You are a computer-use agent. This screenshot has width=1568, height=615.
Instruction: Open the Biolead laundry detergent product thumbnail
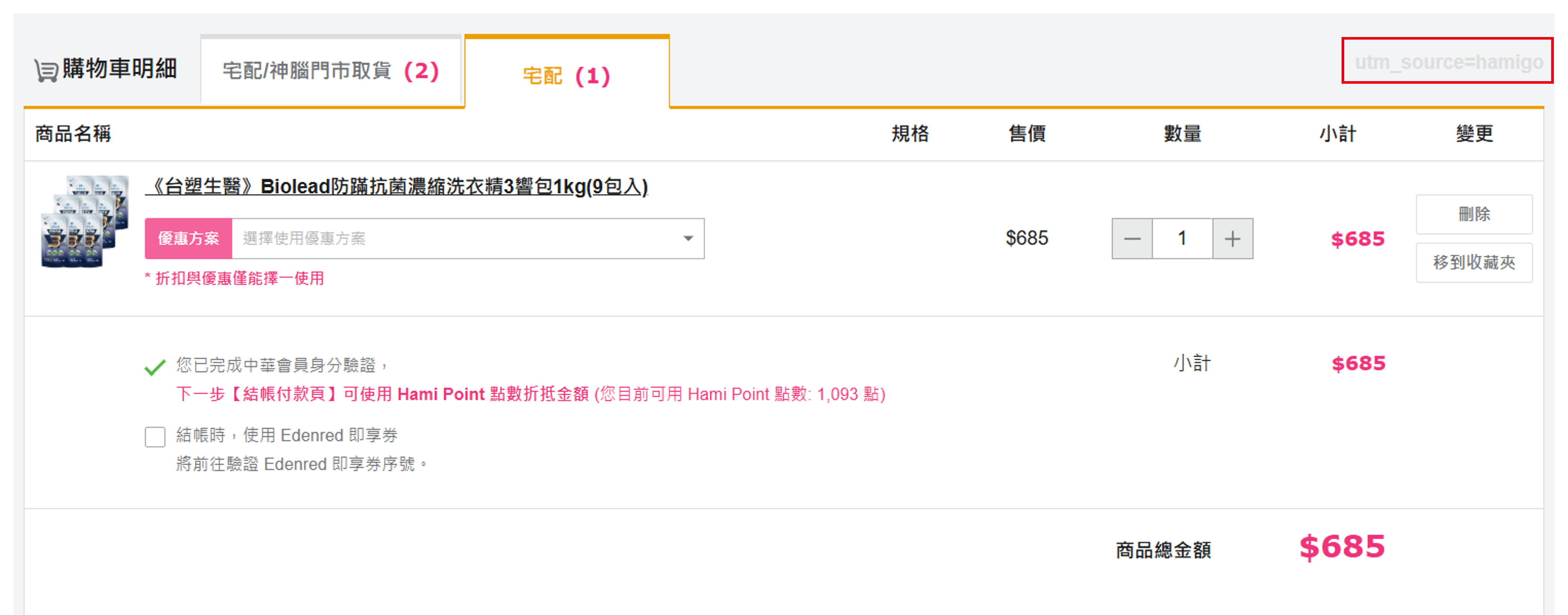coord(84,222)
